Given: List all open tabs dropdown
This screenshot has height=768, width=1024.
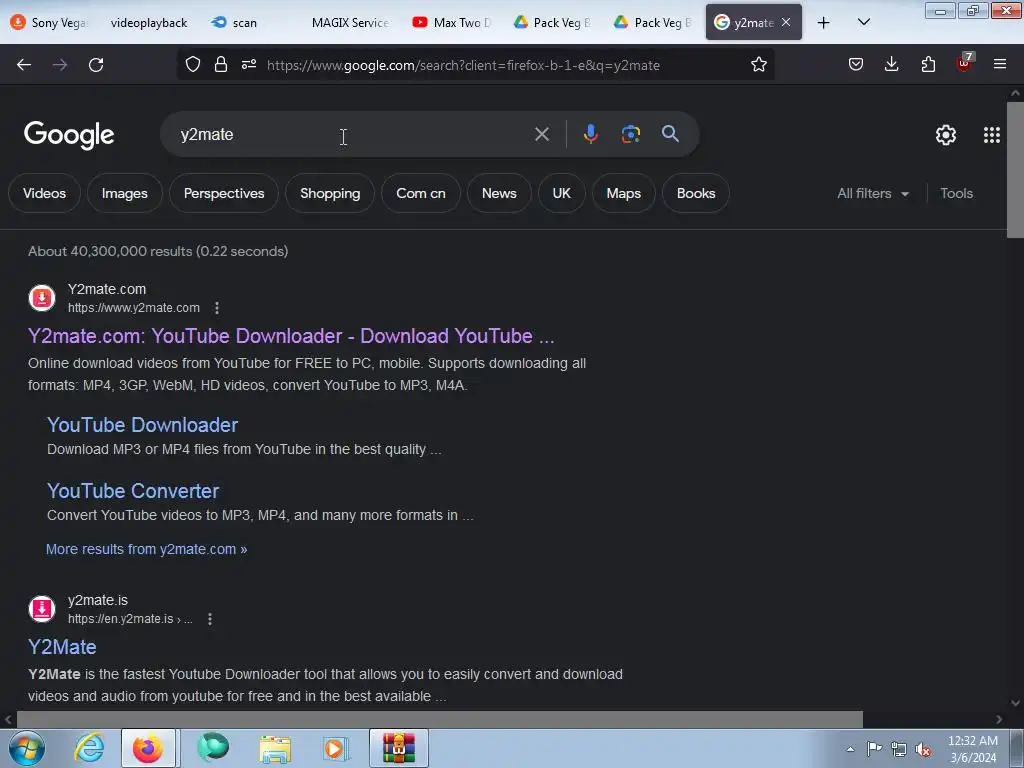Looking at the screenshot, I should coord(863,22).
